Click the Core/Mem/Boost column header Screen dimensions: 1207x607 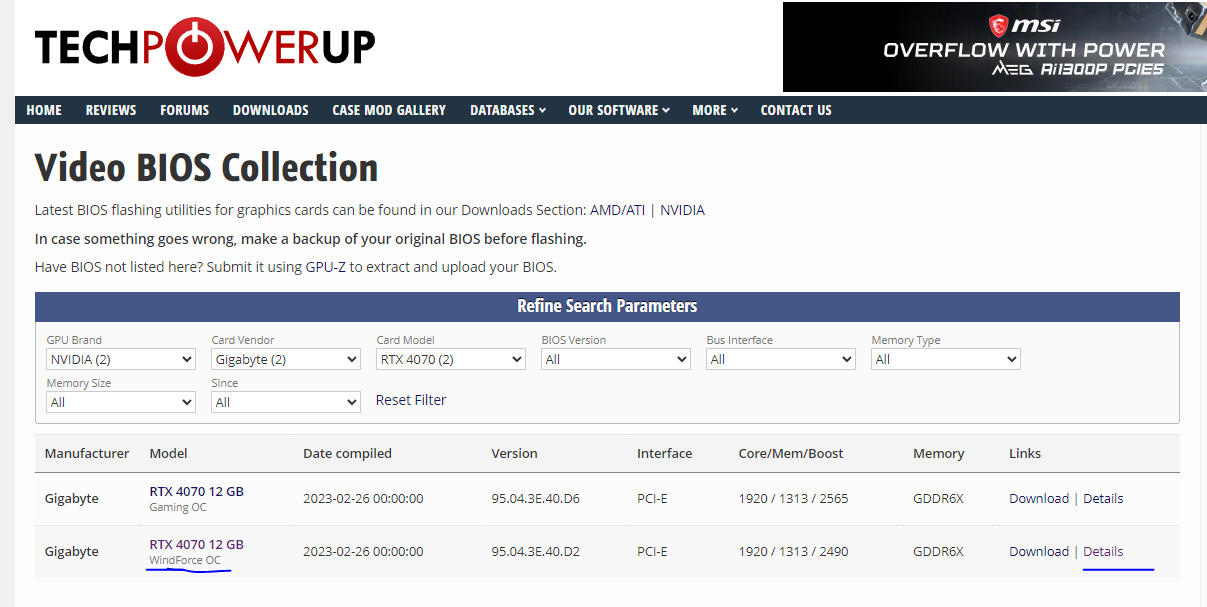[x=791, y=453]
